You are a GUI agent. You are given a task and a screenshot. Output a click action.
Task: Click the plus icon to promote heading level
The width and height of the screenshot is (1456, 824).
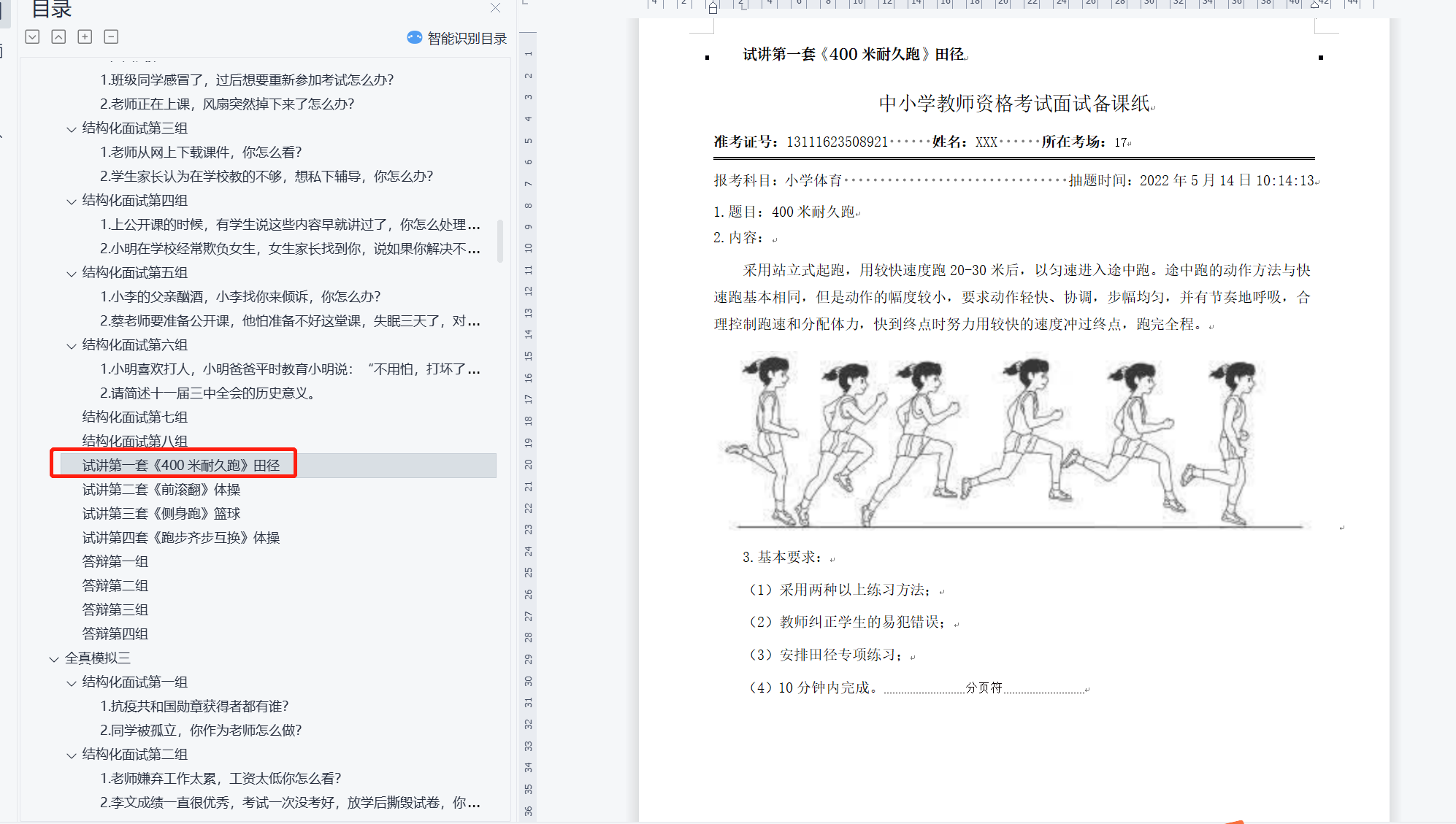click(x=85, y=36)
